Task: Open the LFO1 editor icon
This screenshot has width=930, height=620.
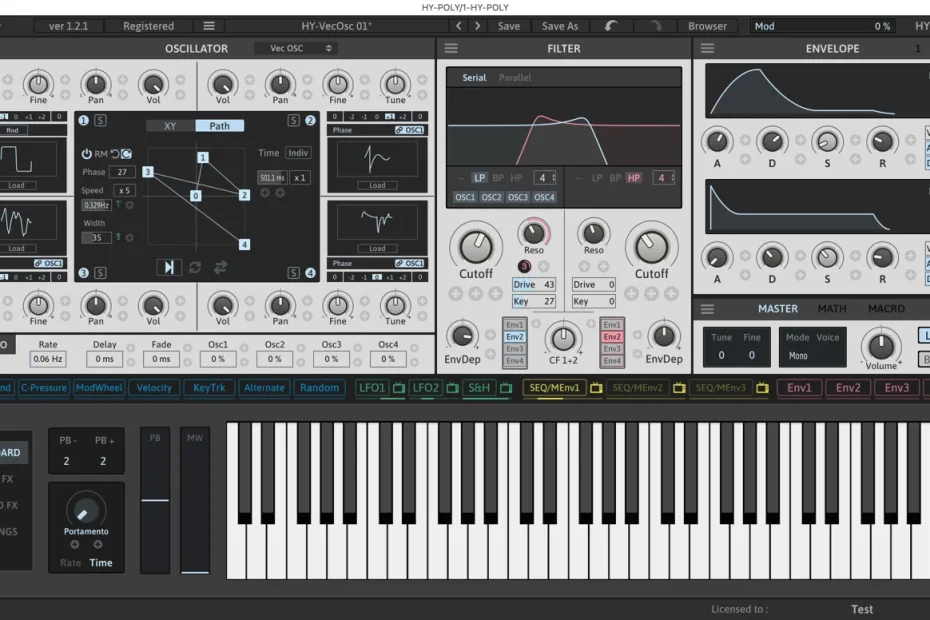Action: (399, 388)
